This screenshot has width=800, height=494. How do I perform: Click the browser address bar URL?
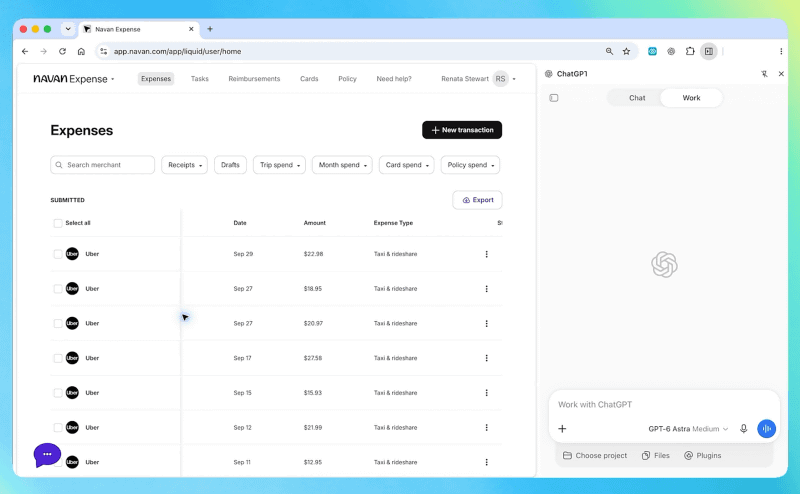(x=178, y=52)
